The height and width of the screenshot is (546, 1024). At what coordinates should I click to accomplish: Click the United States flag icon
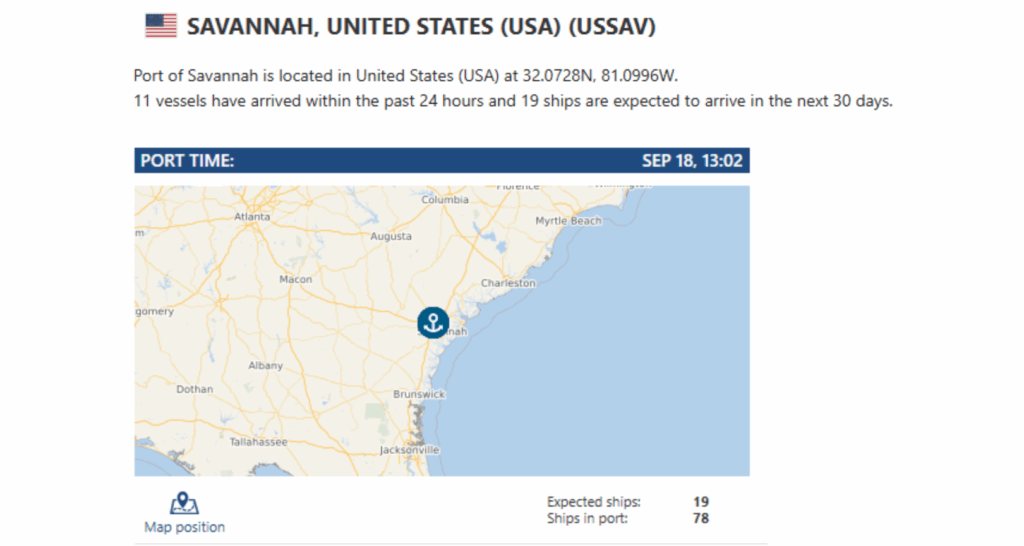pos(161,26)
